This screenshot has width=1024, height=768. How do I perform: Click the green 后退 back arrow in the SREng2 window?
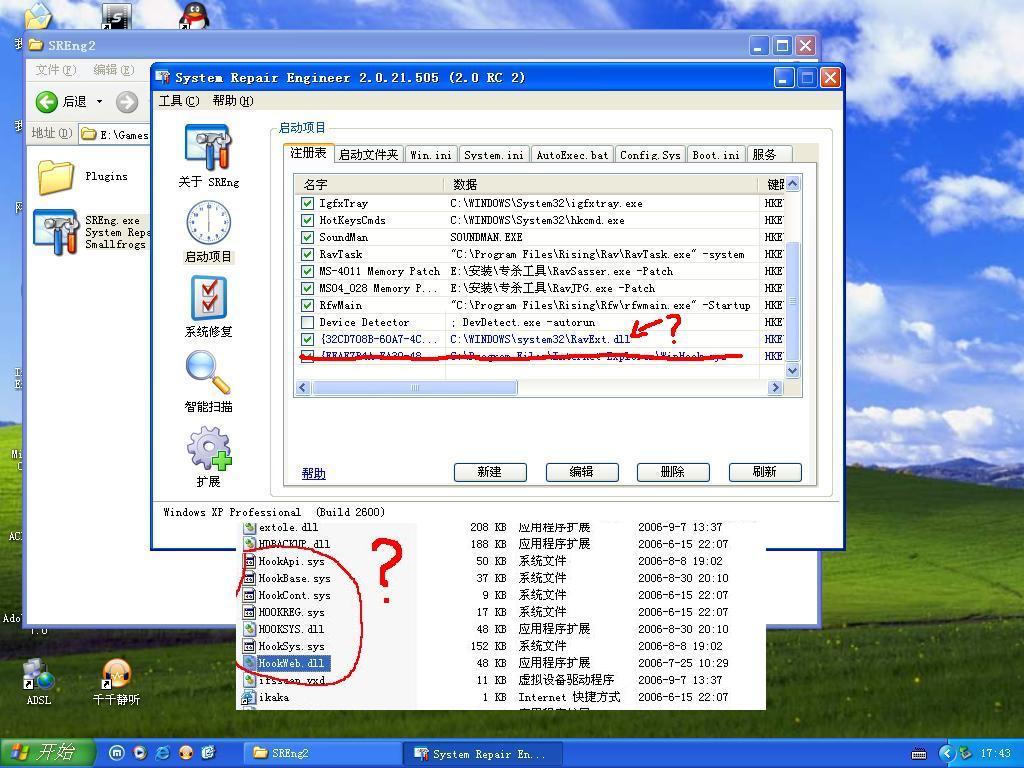click(x=46, y=101)
